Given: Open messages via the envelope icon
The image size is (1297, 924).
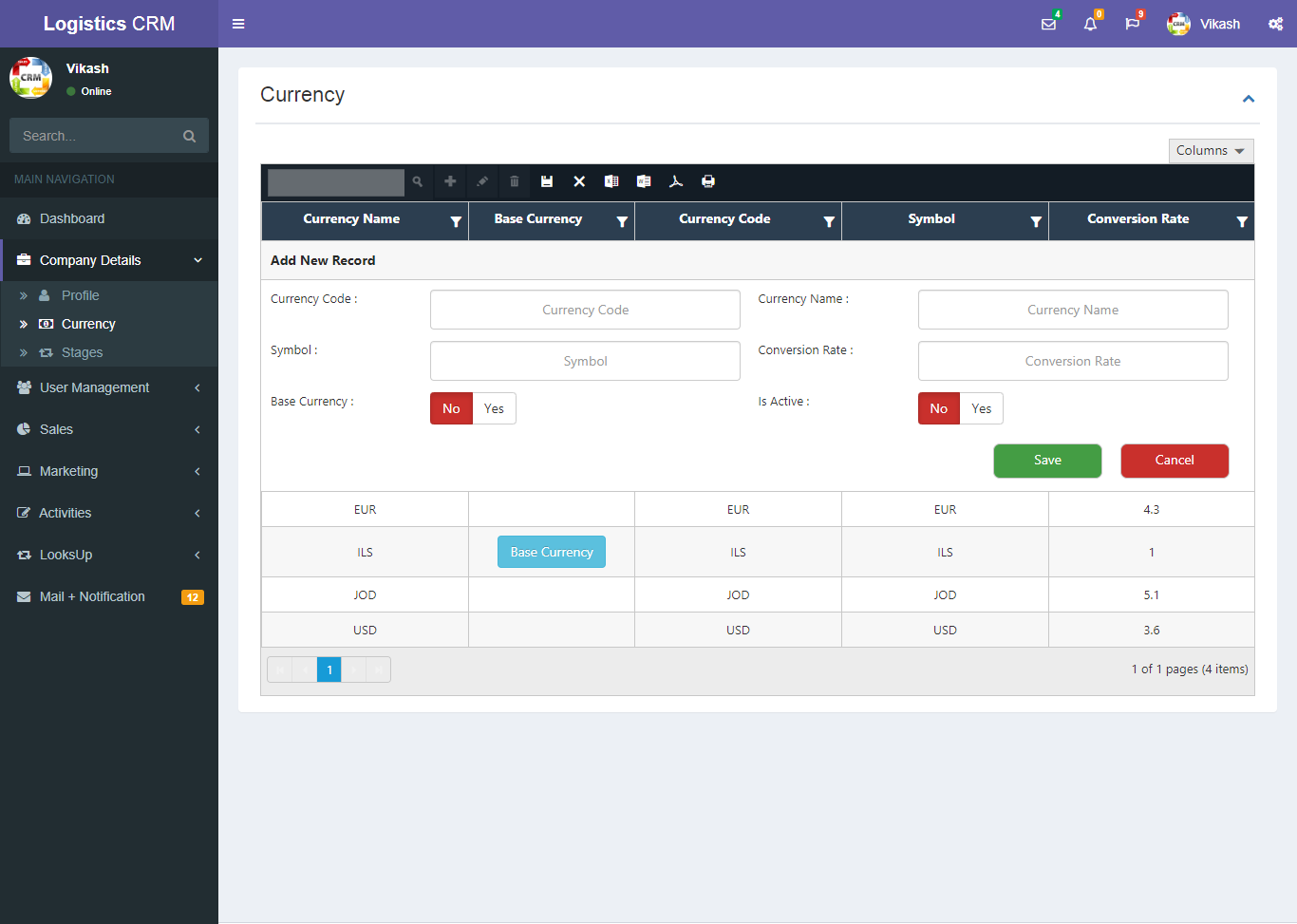Looking at the screenshot, I should pyautogui.click(x=1048, y=24).
